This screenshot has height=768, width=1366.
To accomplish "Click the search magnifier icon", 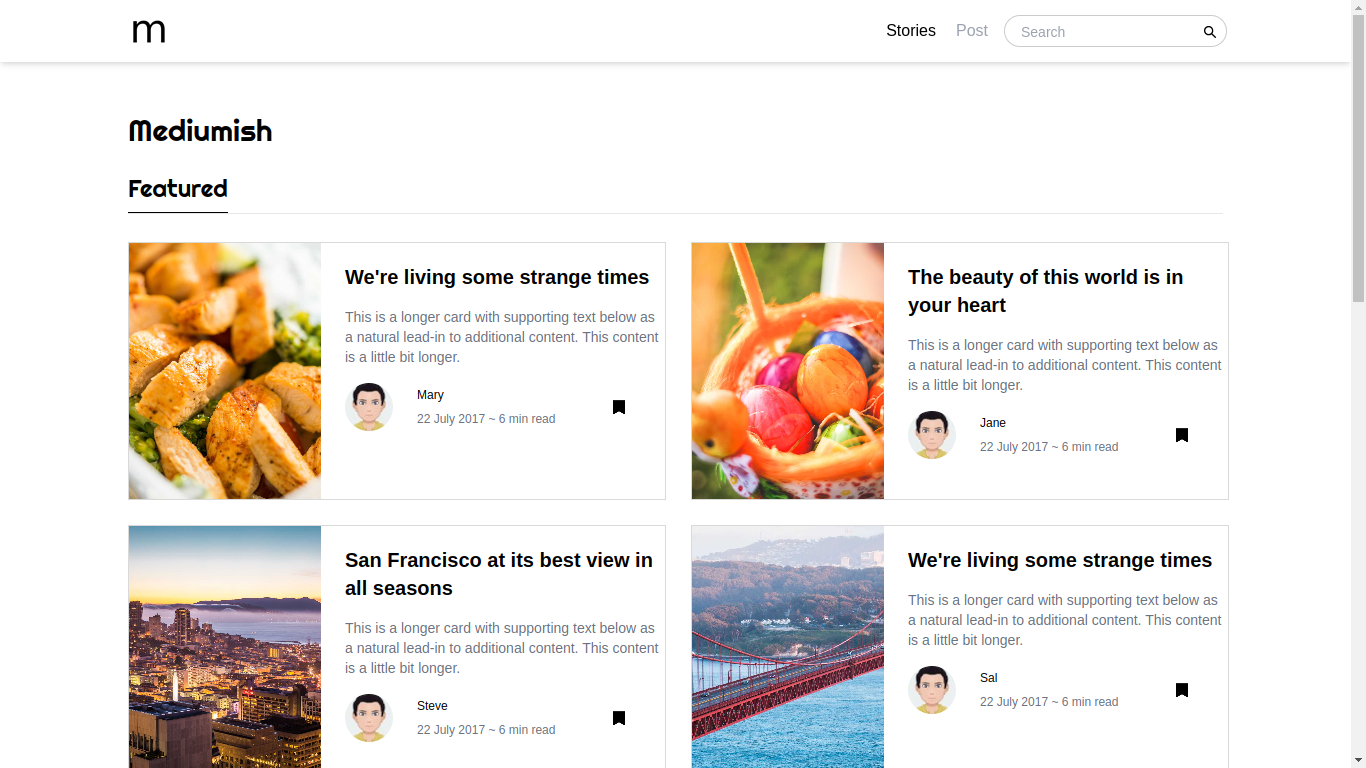I will click(x=1209, y=32).
